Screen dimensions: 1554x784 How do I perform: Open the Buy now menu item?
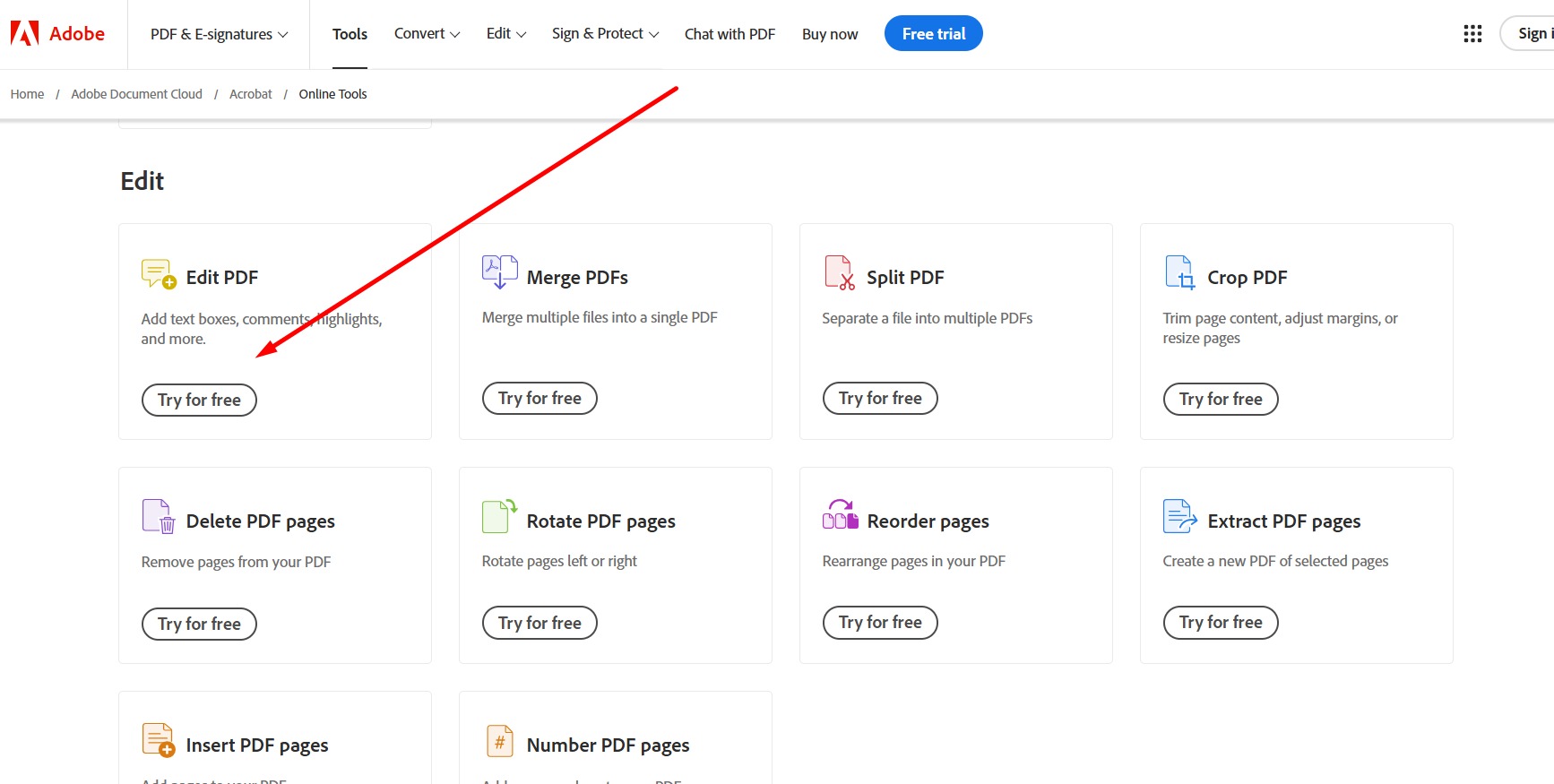830,34
